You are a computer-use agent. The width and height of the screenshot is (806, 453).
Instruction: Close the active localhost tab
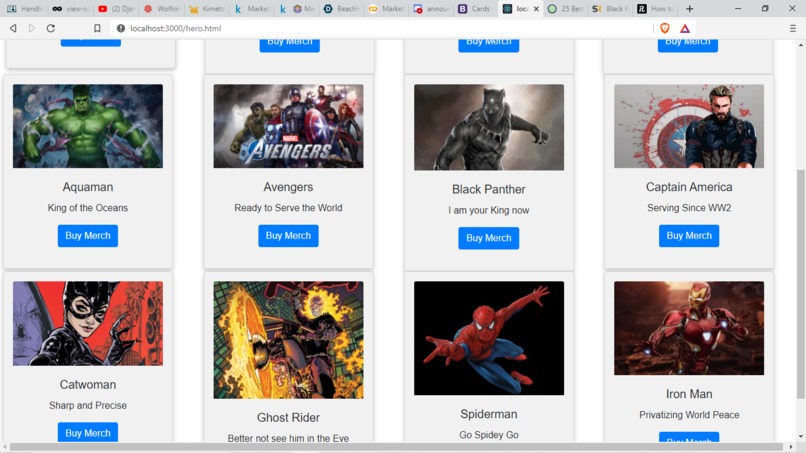tap(536, 9)
